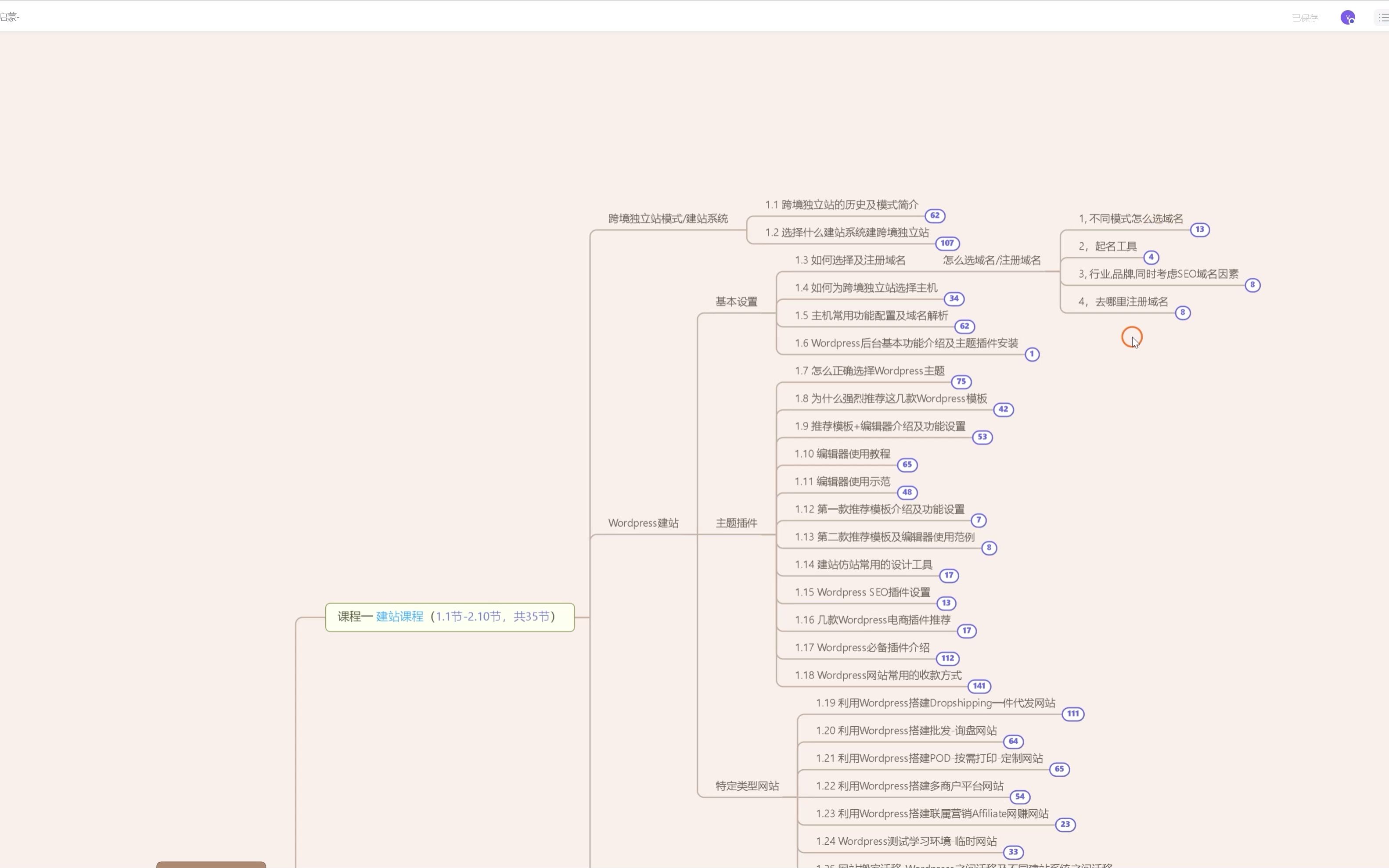
Task: Expand the 62 badge of node 1.1
Action: (935, 216)
